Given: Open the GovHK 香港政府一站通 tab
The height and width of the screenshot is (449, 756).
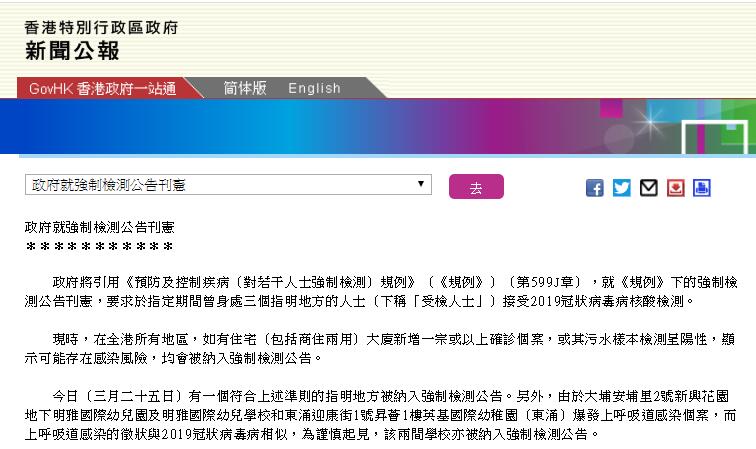Looking at the screenshot, I should pos(102,88).
